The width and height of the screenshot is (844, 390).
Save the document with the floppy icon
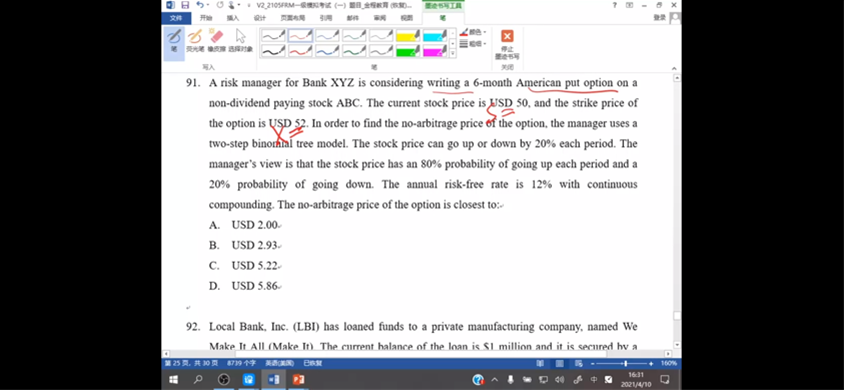[185, 5]
